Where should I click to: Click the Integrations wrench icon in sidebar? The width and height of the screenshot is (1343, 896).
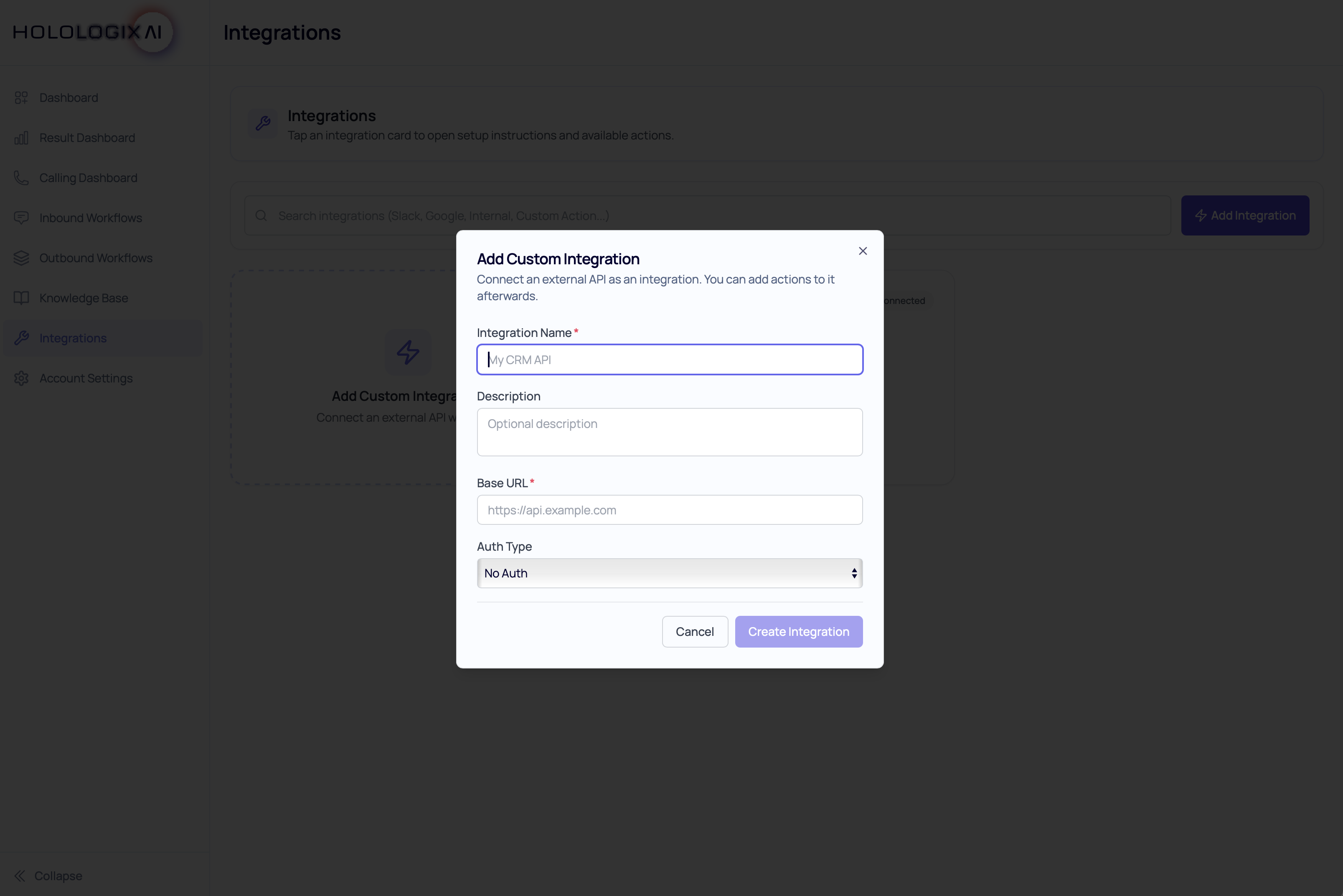pyautogui.click(x=21, y=338)
